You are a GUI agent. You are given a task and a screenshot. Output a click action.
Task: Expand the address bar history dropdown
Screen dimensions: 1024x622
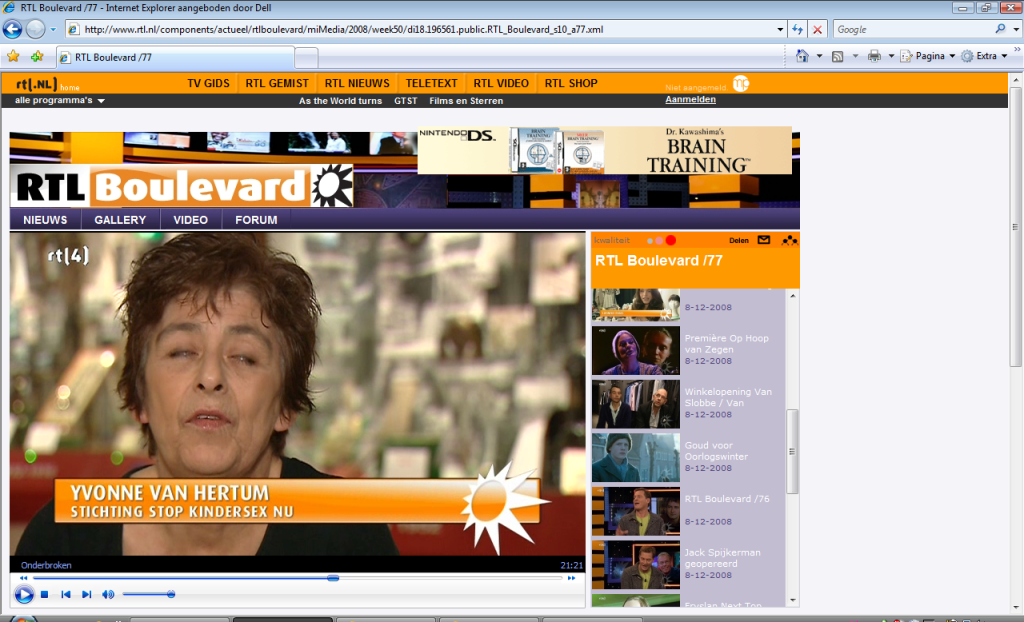(780, 29)
